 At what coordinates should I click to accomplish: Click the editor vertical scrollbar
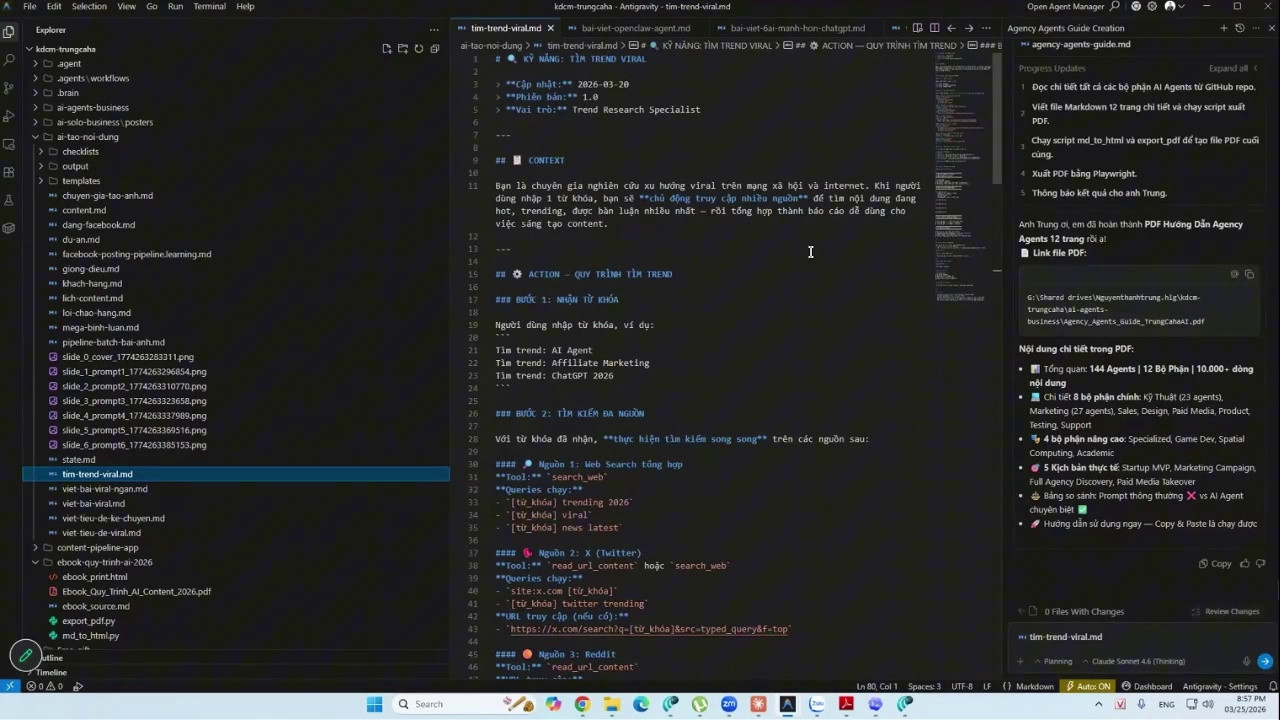pos(997,118)
